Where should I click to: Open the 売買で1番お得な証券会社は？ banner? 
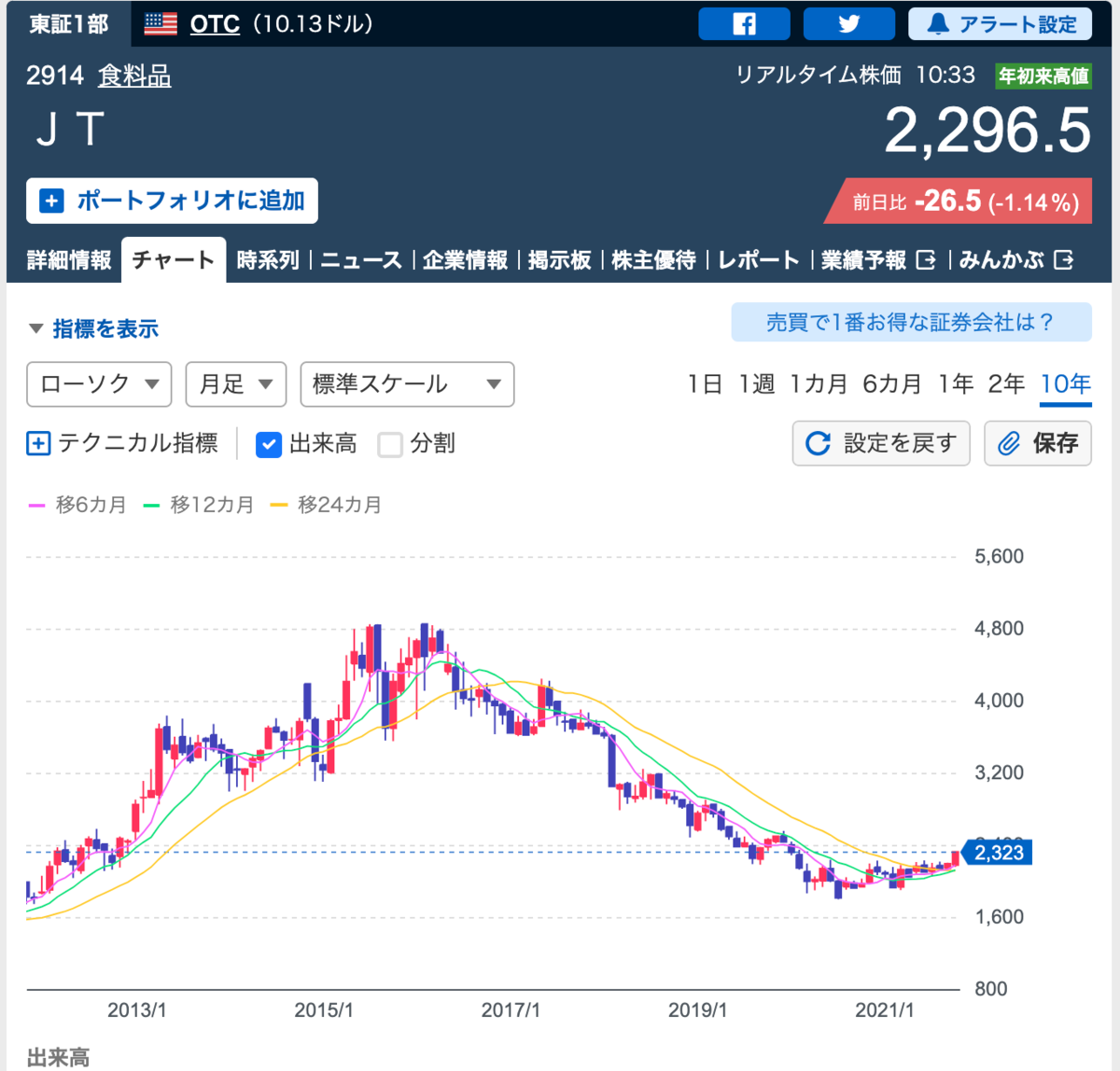[x=911, y=323]
